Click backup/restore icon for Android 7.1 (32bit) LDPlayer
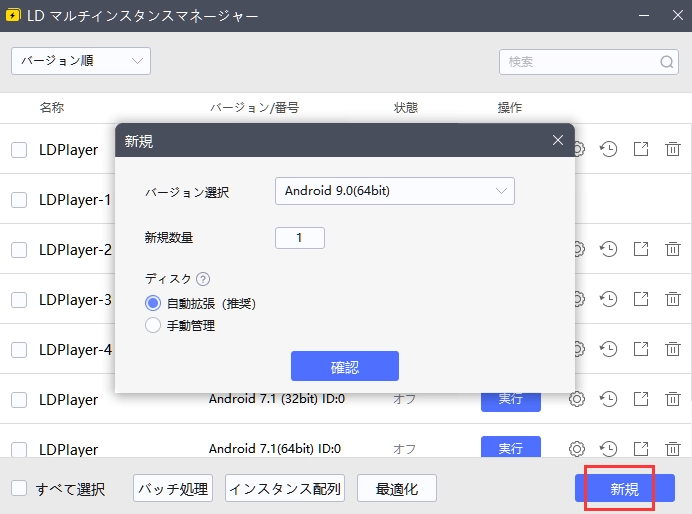 pos(608,399)
